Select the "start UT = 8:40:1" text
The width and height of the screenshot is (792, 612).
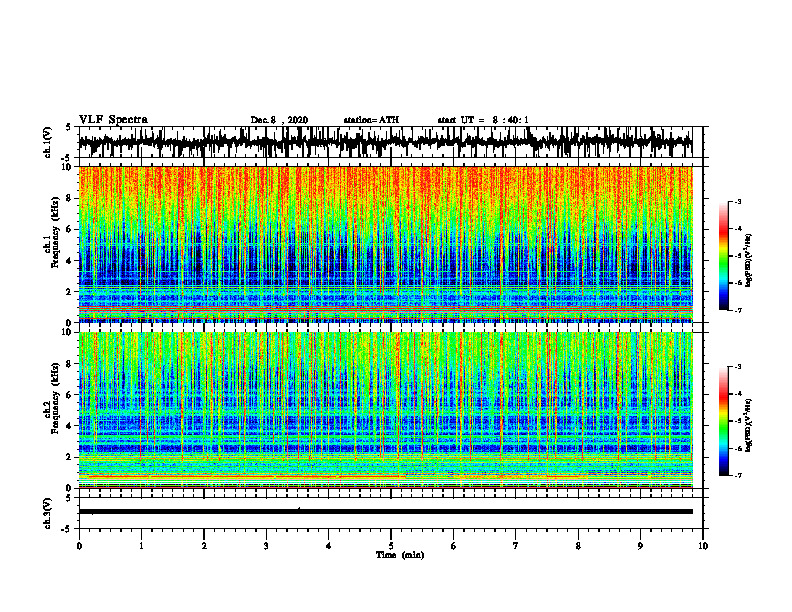pos(483,120)
